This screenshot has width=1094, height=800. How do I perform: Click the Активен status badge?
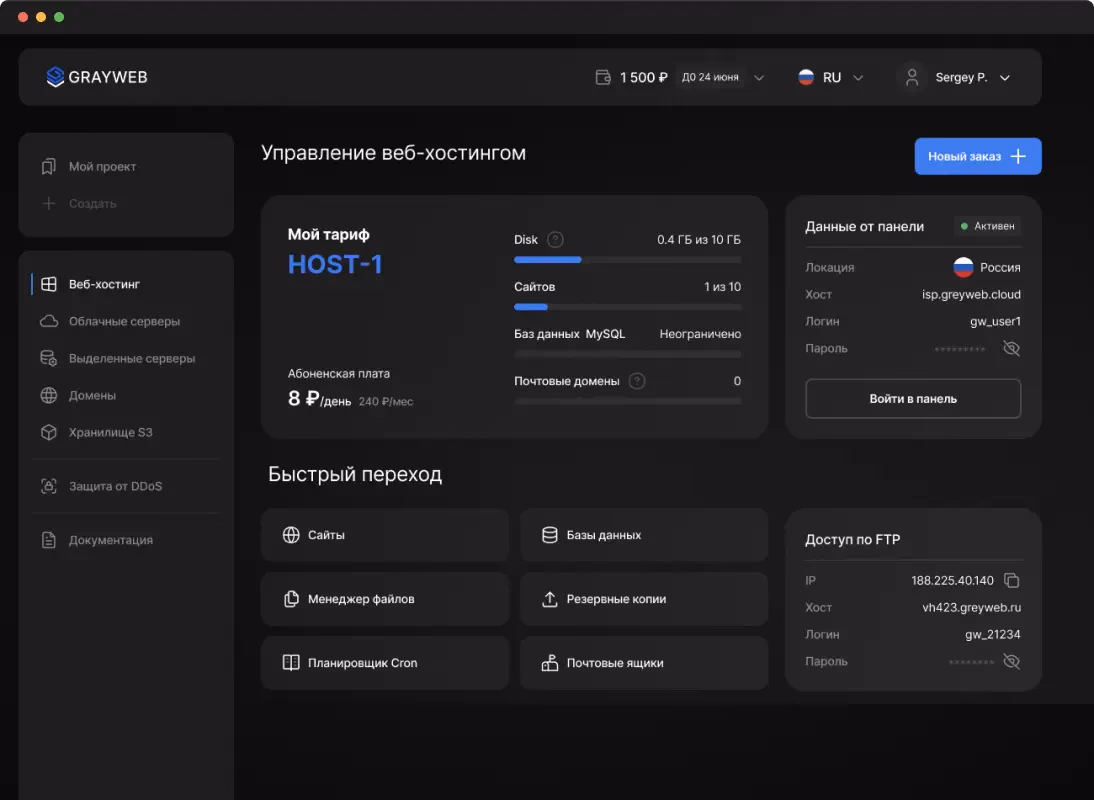tap(987, 226)
